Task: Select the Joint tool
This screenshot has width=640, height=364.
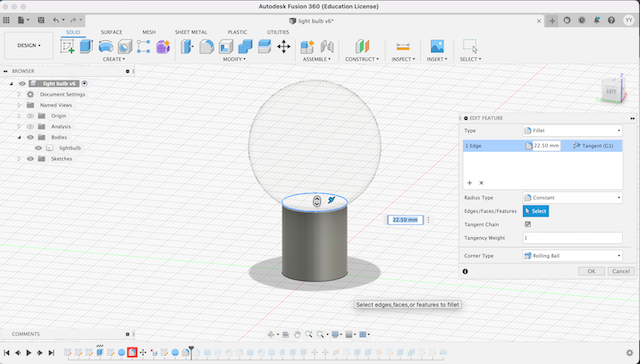Action: pos(327,47)
